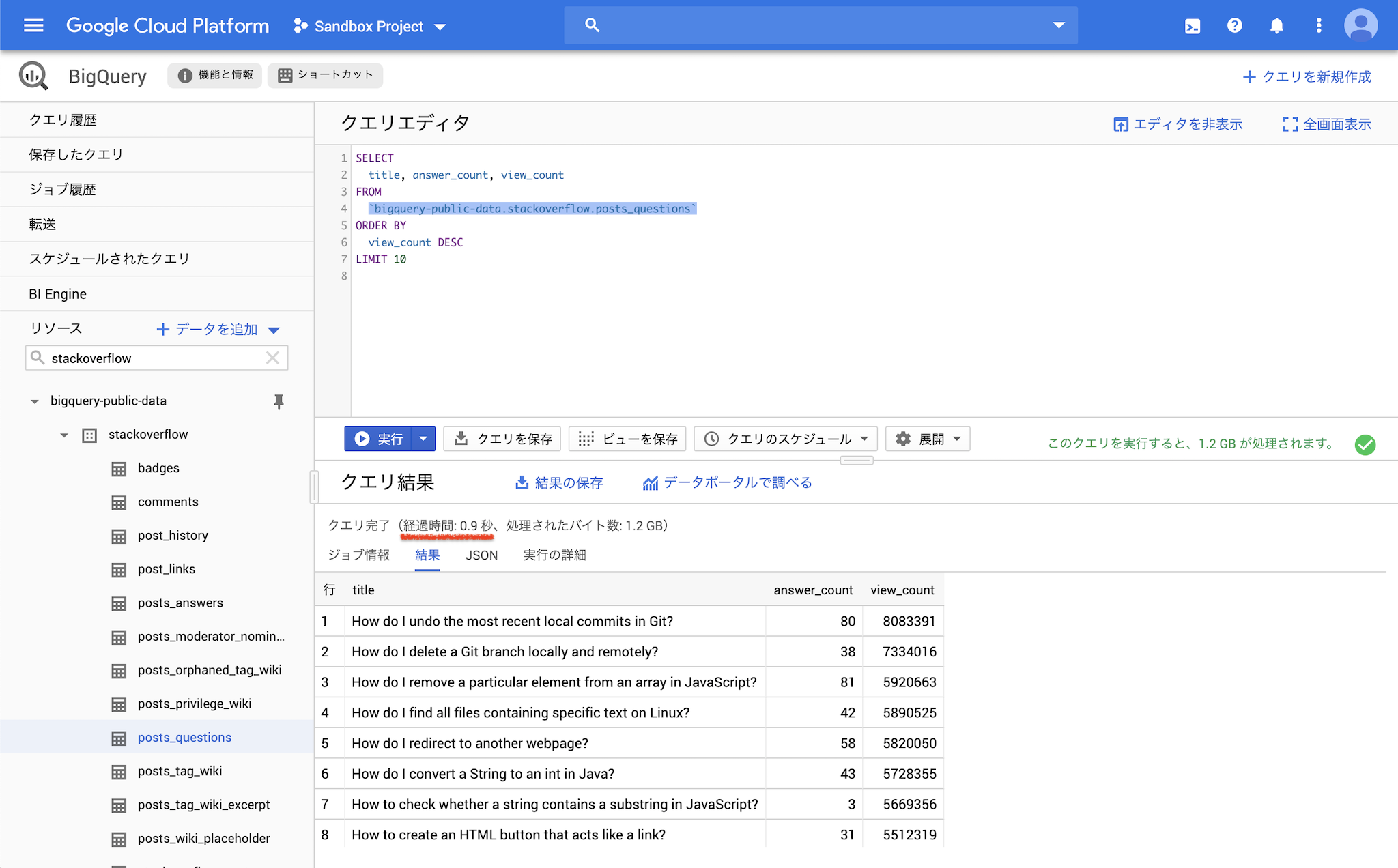Open the クエリのスケジュール dropdown
1398x868 pixels.
pos(786,439)
